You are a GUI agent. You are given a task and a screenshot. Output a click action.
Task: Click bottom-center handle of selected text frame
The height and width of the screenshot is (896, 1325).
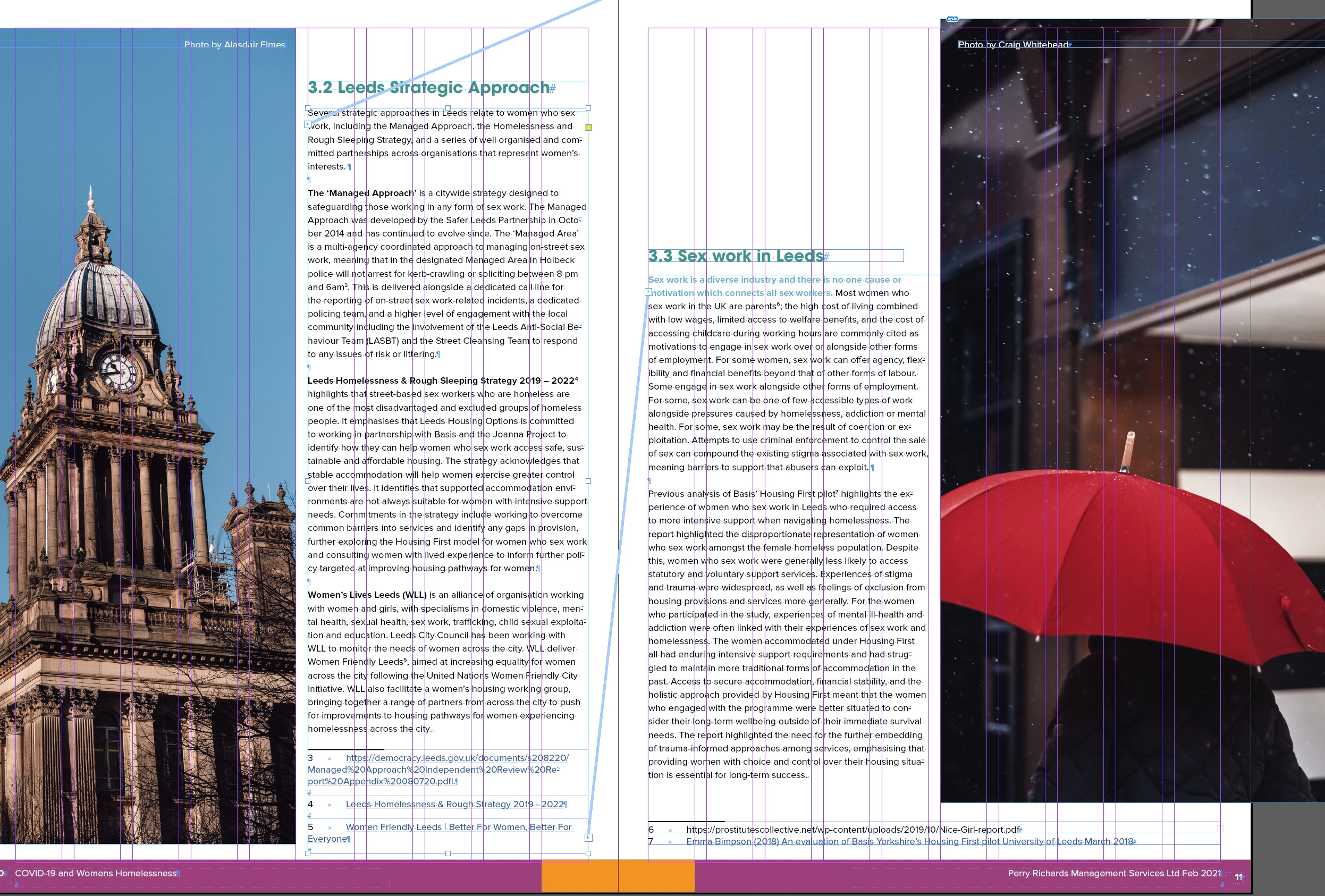pyautogui.click(x=448, y=853)
